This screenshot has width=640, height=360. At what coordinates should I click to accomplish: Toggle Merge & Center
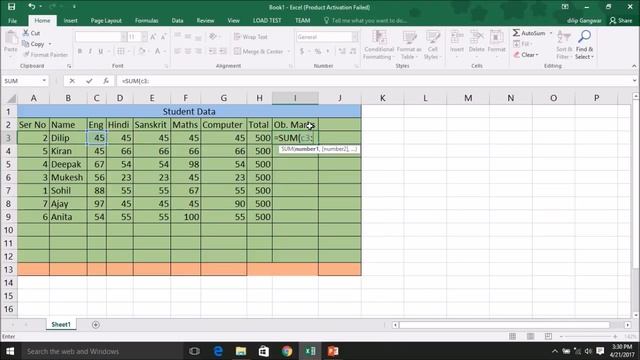(258, 51)
